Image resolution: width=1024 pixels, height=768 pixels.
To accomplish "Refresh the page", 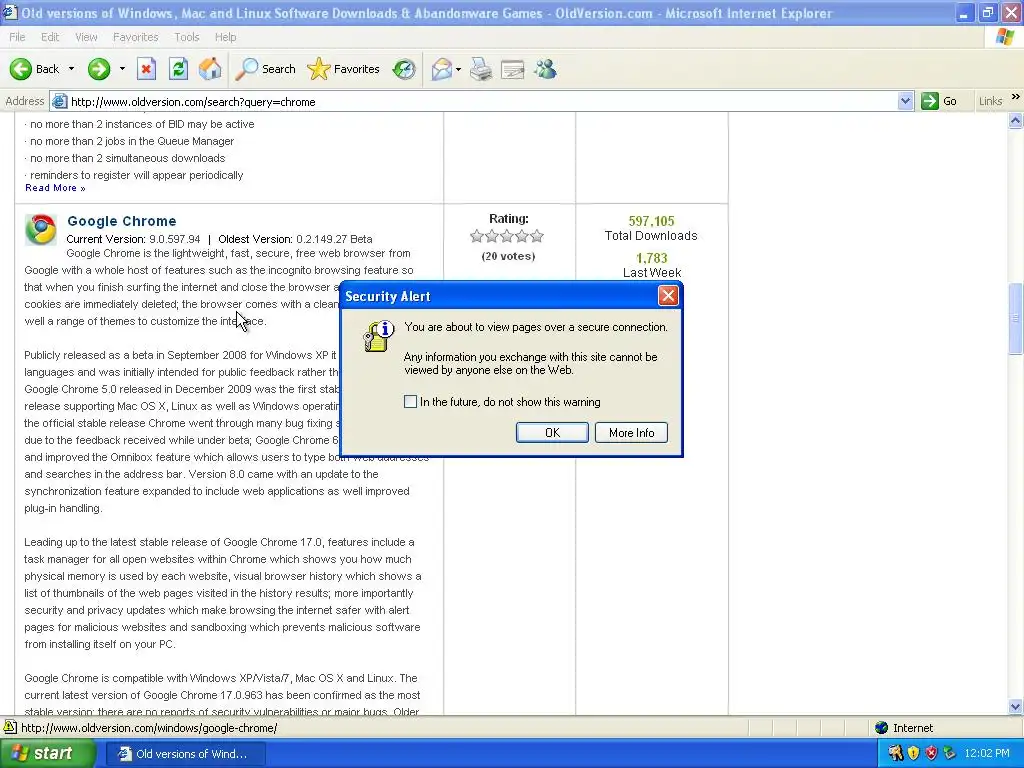I will point(178,69).
